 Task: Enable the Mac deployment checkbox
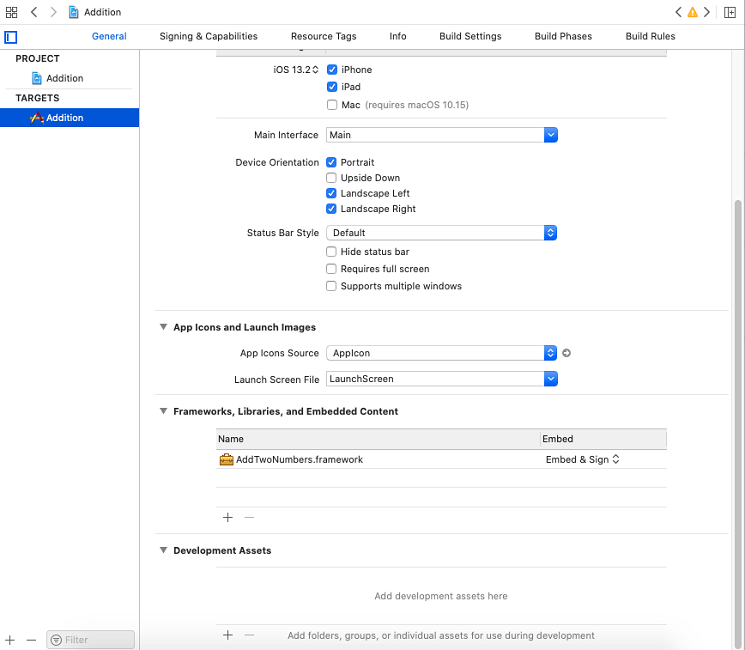point(332,105)
